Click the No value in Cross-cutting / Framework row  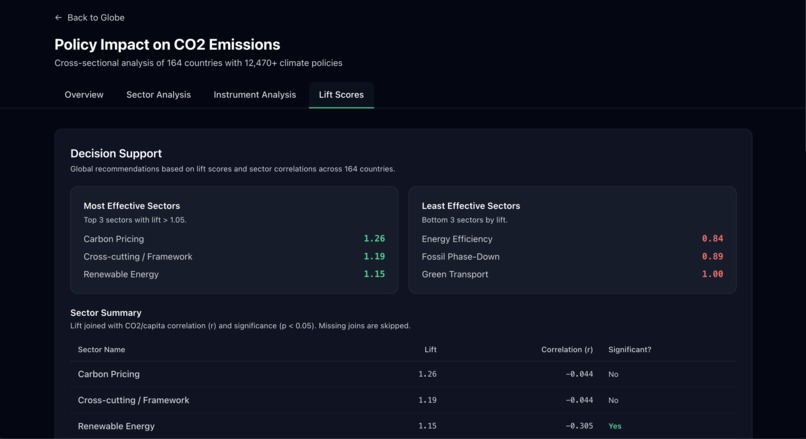[x=613, y=400]
